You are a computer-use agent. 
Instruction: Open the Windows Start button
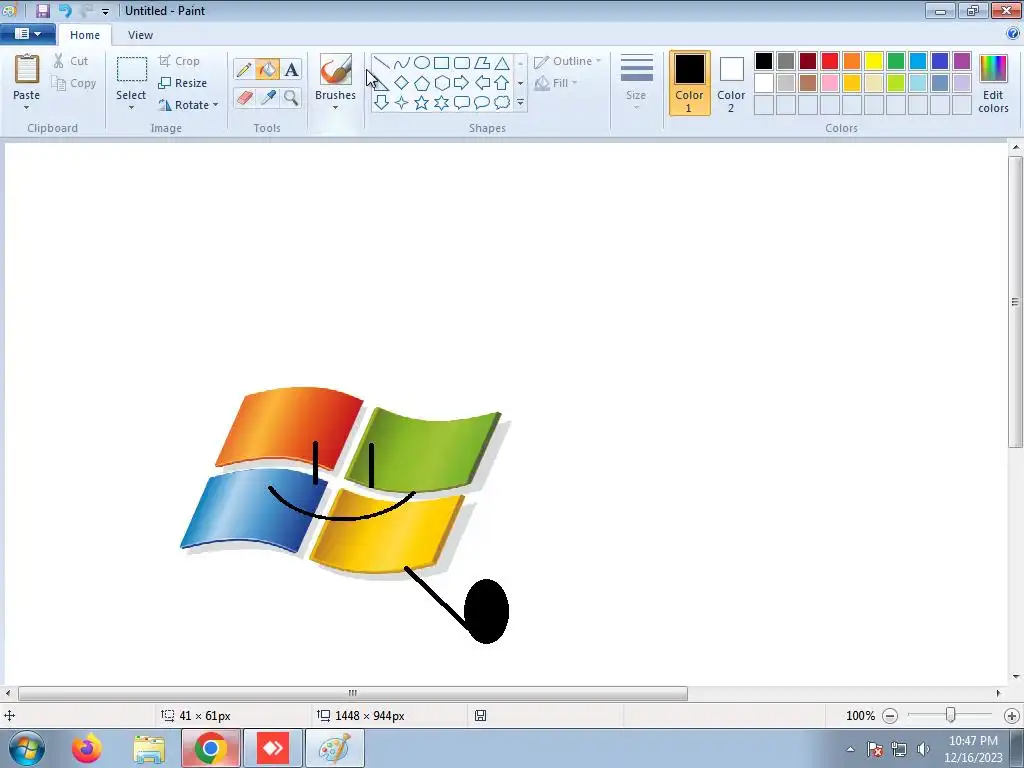point(27,748)
